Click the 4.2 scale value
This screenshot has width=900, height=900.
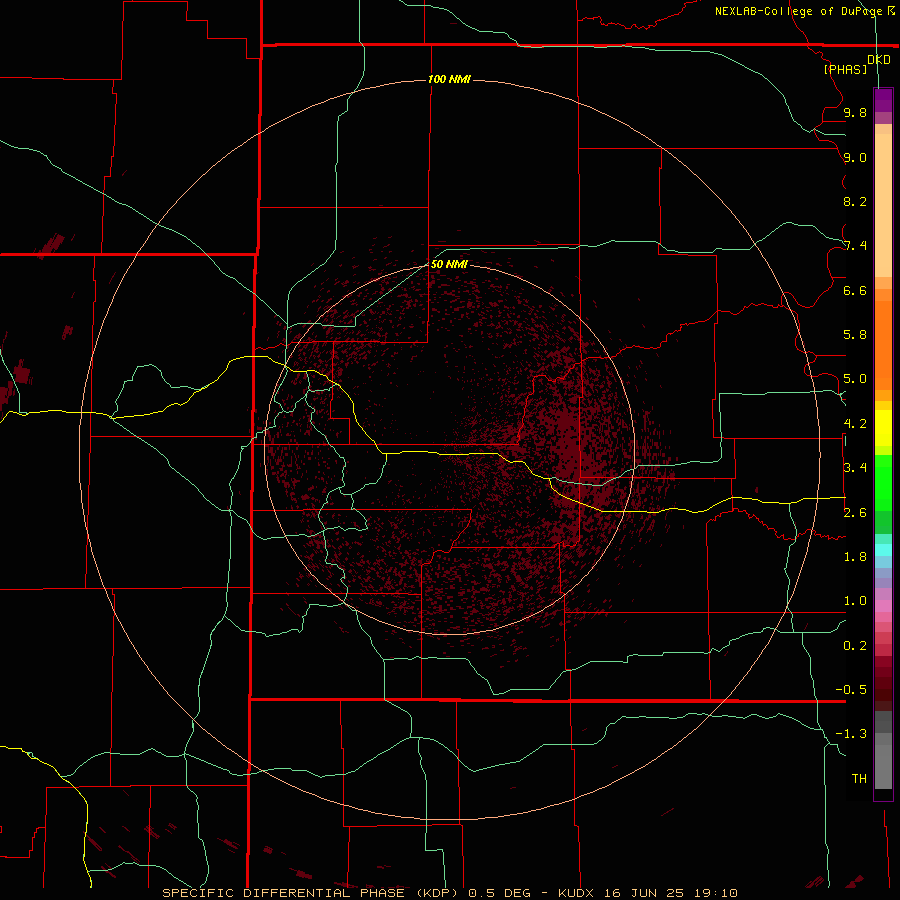(x=855, y=424)
